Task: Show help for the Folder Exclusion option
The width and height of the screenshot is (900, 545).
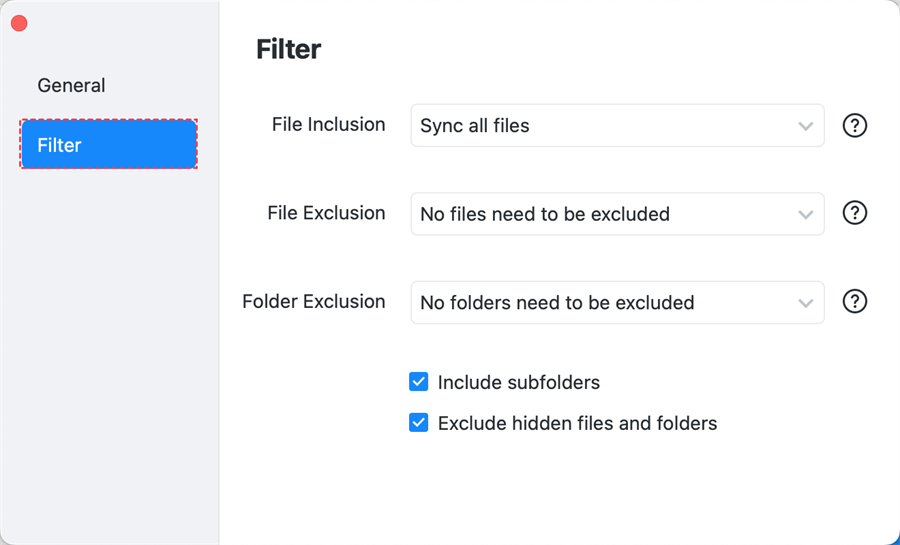Action: click(x=855, y=302)
